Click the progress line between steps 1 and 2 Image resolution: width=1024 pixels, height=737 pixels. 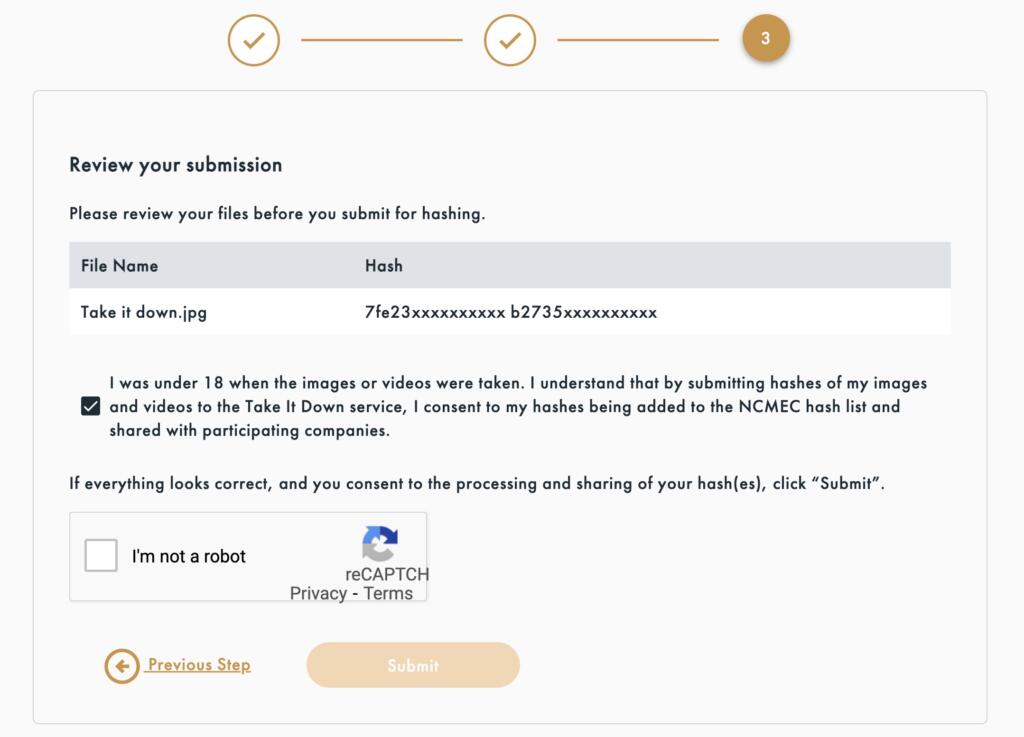tap(382, 40)
